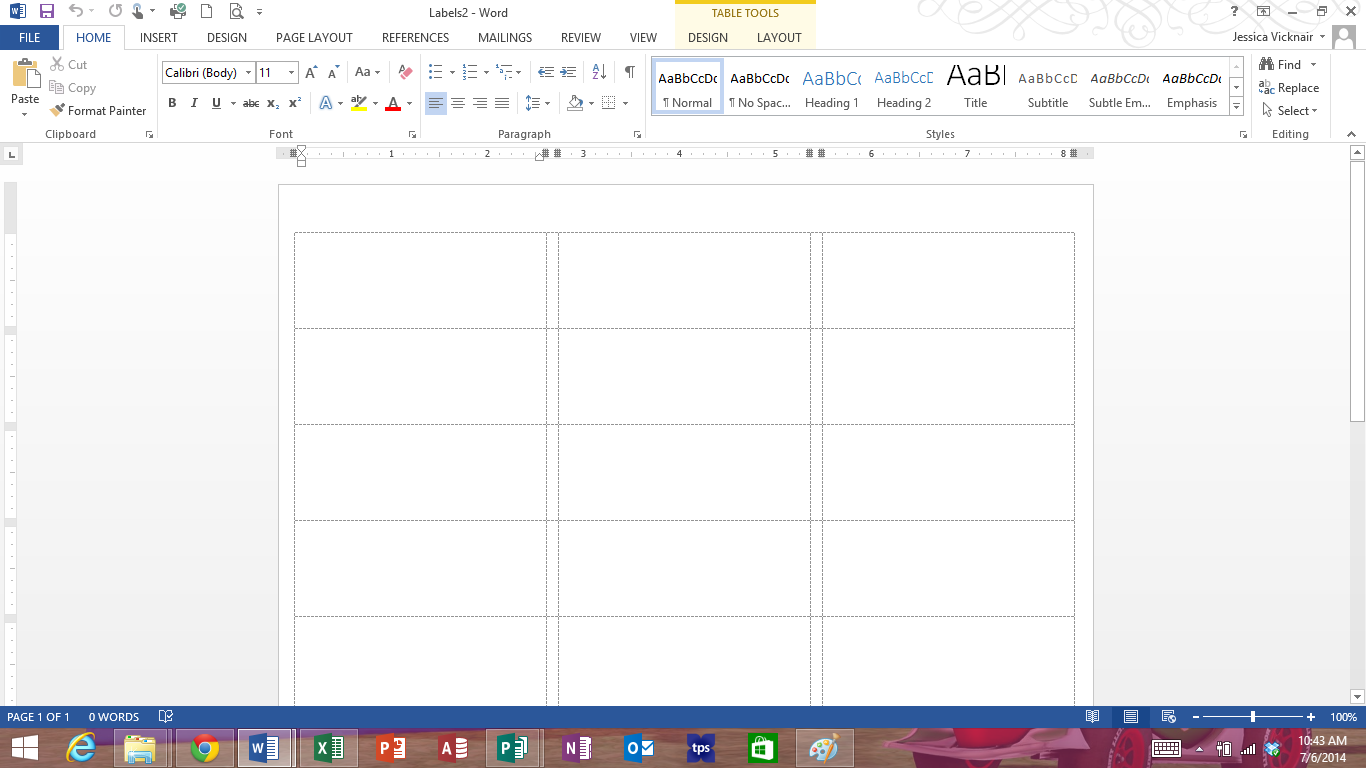This screenshot has height=768, width=1366.
Task: Switch to the MAILINGS ribbon tab
Action: 504,37
